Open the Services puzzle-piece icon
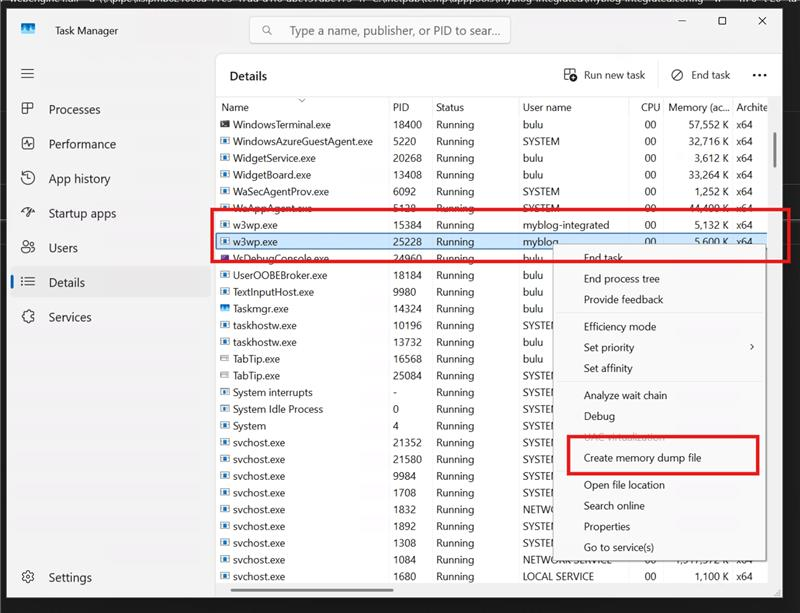This screenshot has height=613, width=800. click(x=28, y=317)
